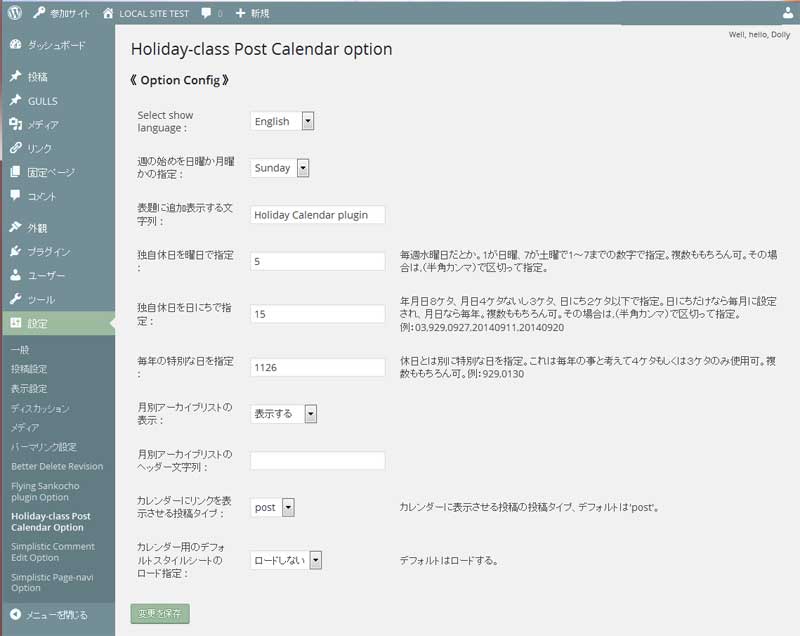Click the person icon next to ユーザー
800x636 pixels.
16,275
